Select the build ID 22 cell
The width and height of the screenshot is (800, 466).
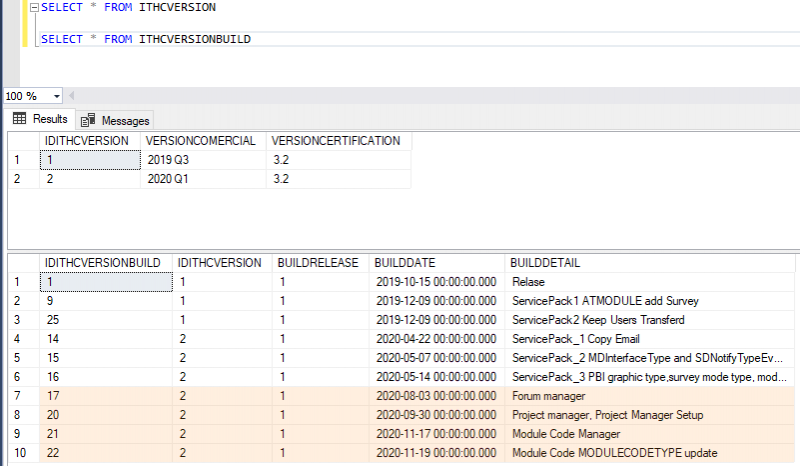coord(106,453)
